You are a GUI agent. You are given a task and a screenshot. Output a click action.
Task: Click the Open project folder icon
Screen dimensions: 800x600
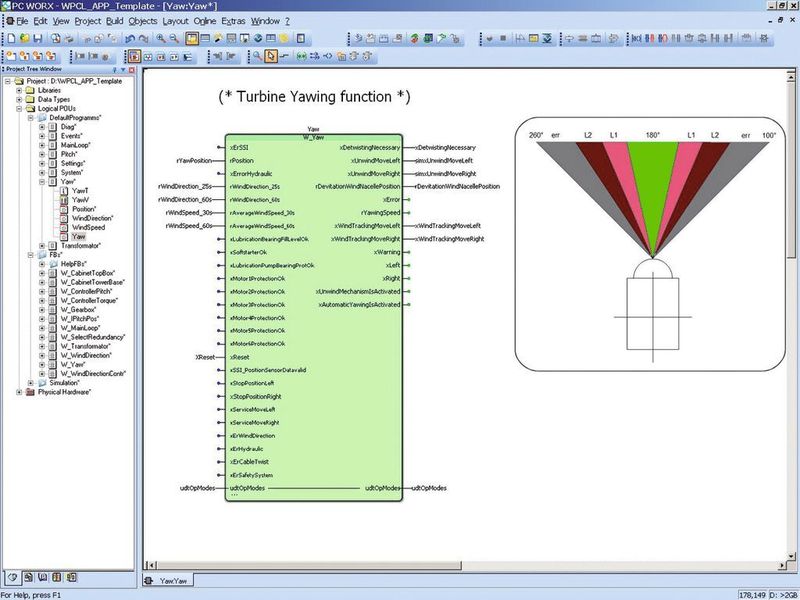click(x=24, y=39)
